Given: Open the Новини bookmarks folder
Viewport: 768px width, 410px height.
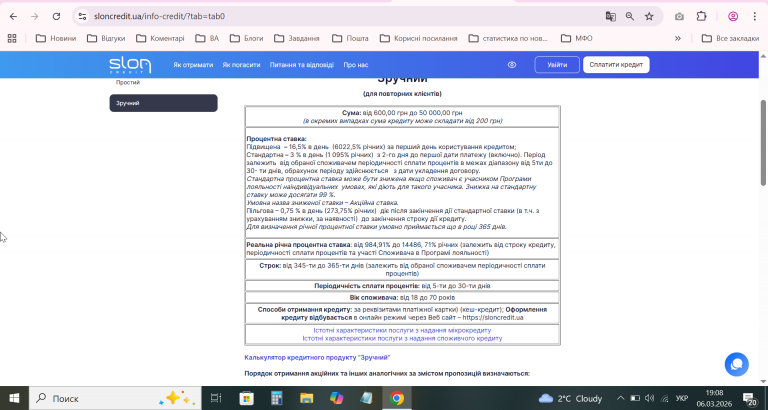Looking at the screenshot, I should pos(56,38).
